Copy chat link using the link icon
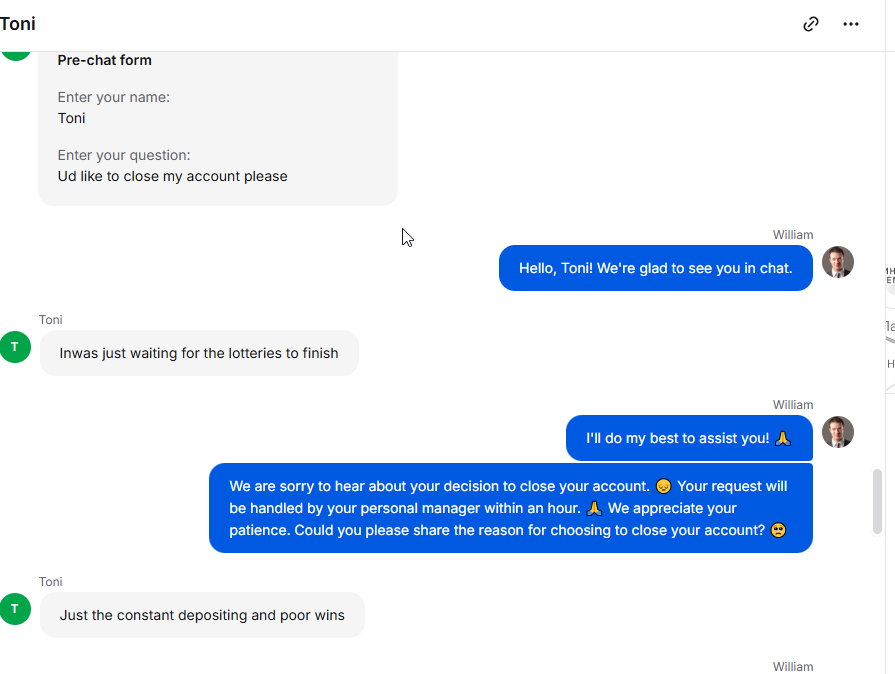 point(811,24)
